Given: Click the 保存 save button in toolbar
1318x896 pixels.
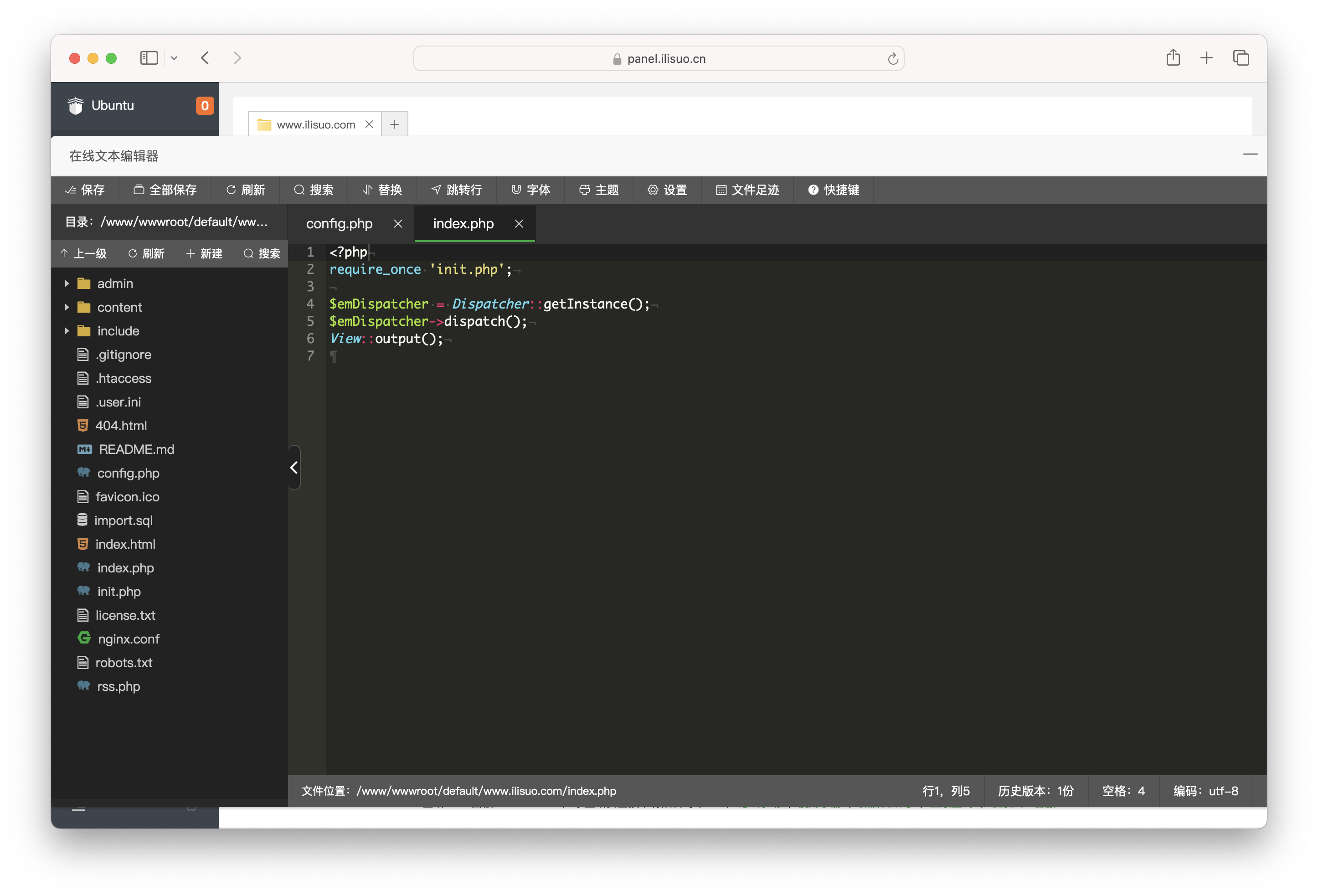Looking at the screenshot, I should [x=85, y=190].
